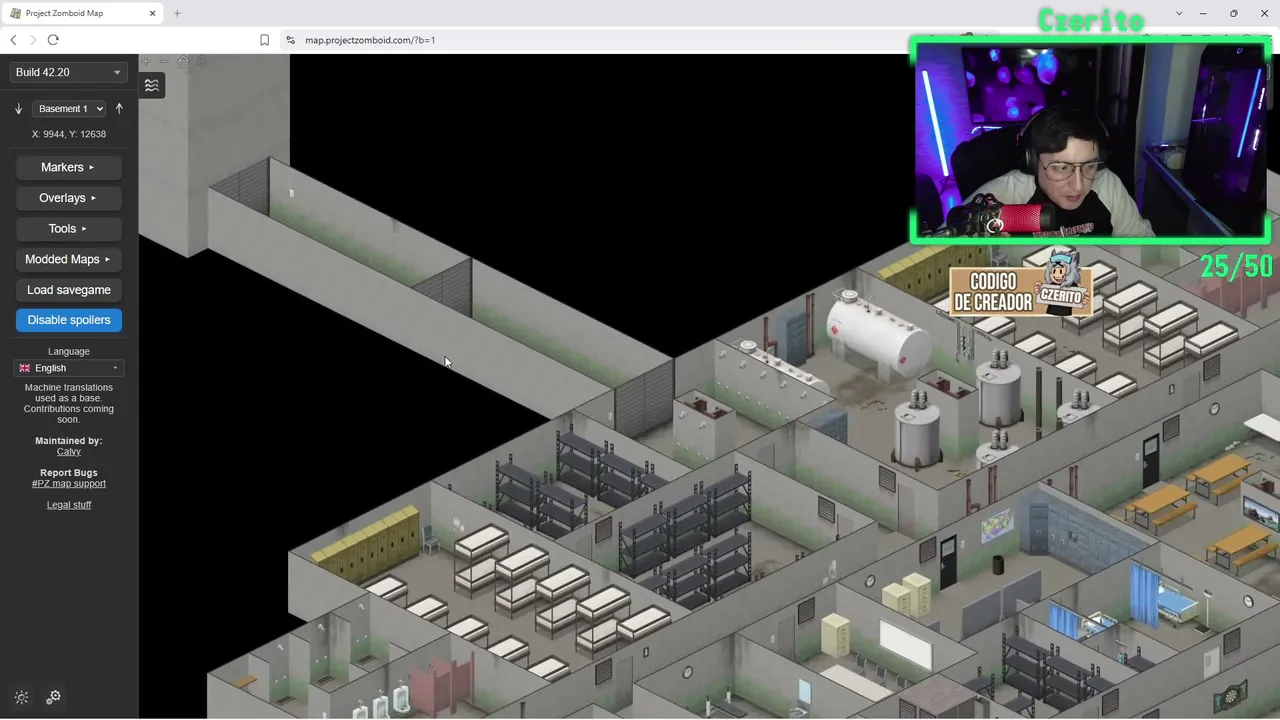Open the Basement 1 floor selector
Image resolution: width=1280 pixels, height=720 pixels.
point(69,109)
